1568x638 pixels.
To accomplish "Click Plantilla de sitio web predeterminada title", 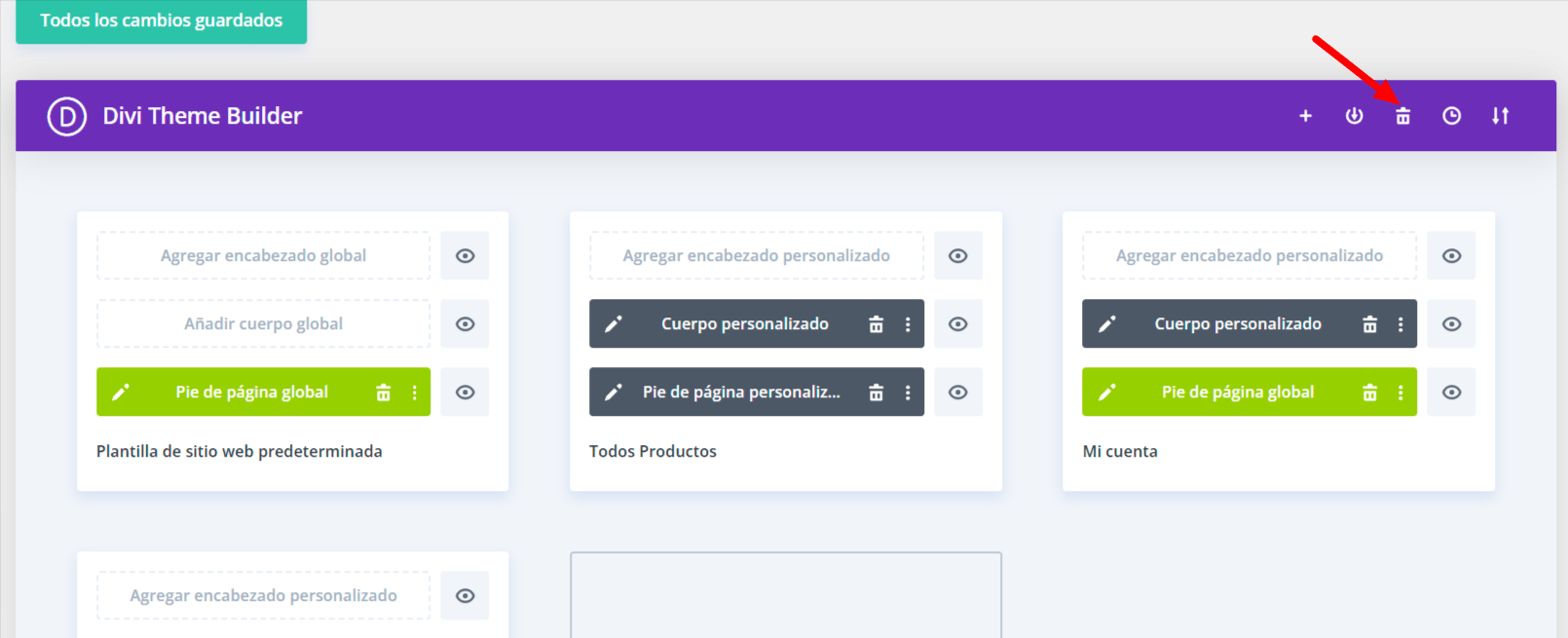I will 240,451.
